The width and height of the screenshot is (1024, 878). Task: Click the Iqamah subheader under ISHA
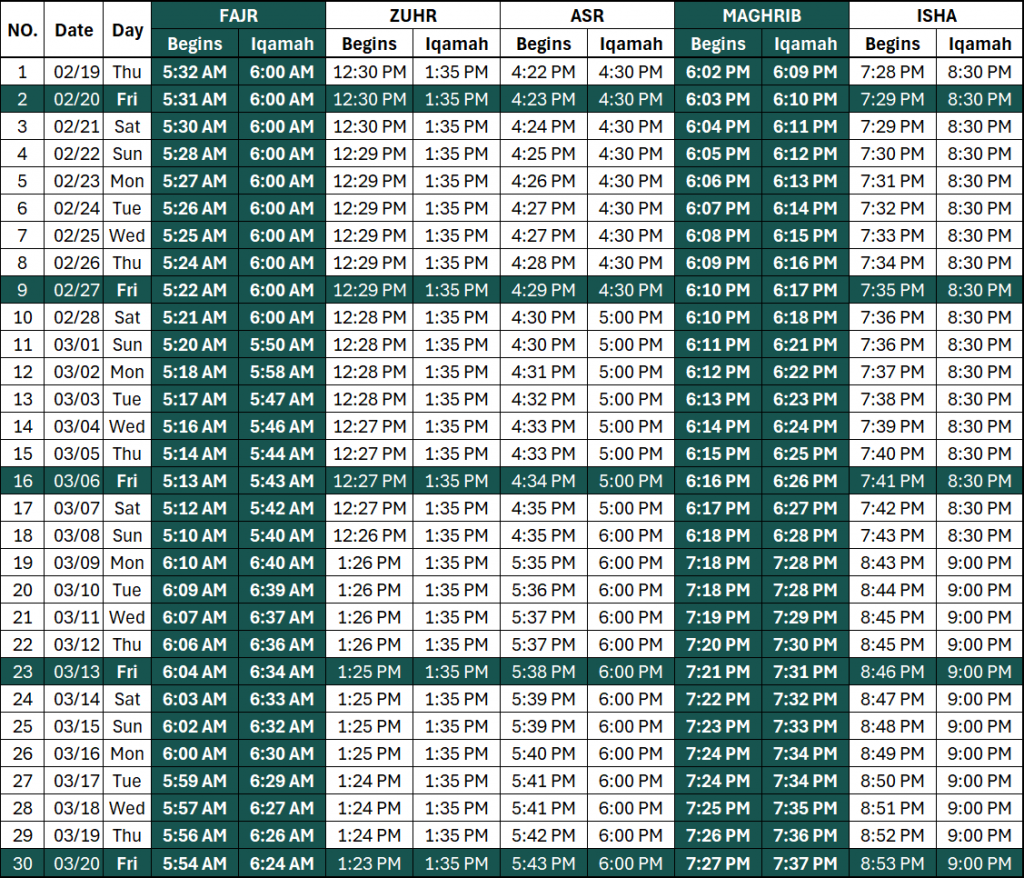click(980, 44)
